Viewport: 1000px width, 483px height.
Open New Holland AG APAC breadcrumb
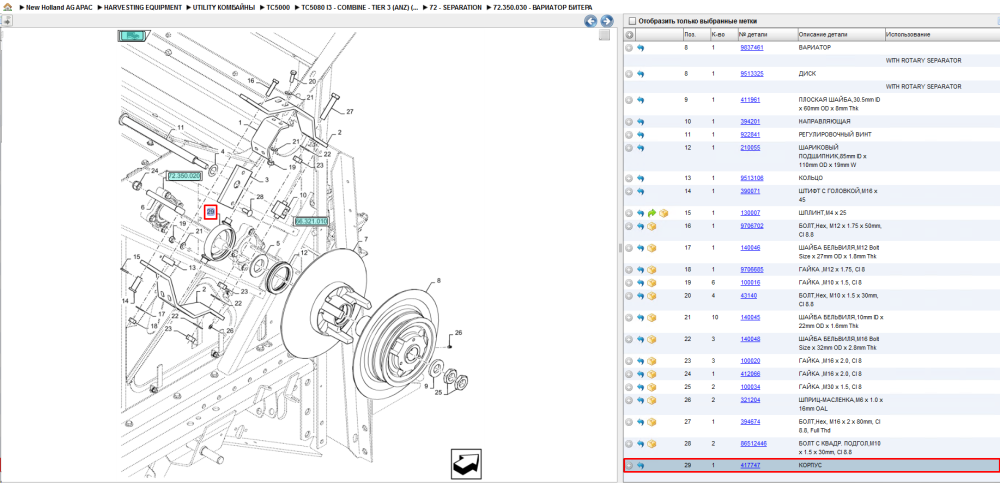pyautogui.click(x=59, y=7)
